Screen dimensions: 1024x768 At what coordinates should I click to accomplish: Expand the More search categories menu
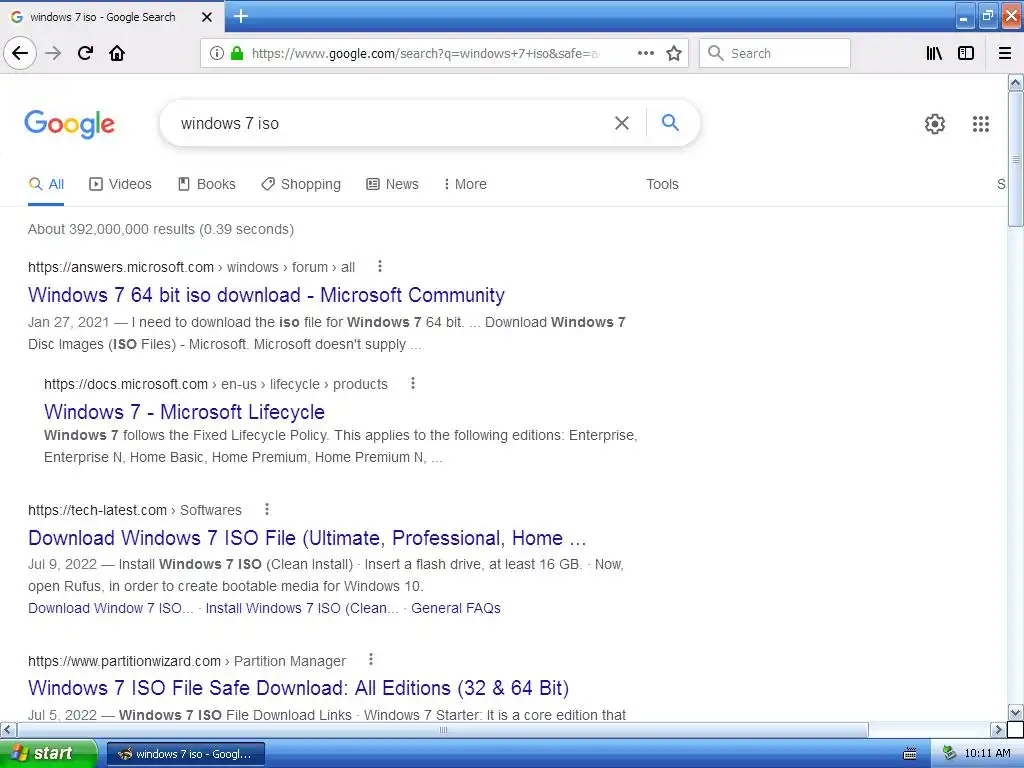click(465, 184)
